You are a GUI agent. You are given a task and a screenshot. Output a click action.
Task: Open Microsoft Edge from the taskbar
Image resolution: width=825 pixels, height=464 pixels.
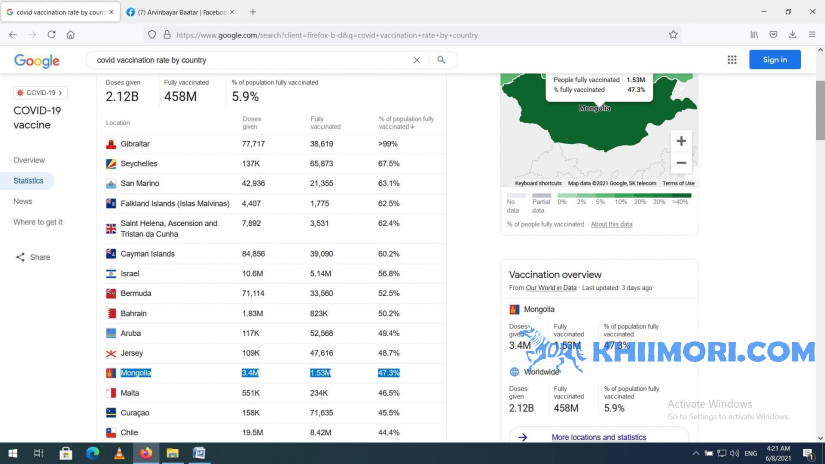pos(93,453)
